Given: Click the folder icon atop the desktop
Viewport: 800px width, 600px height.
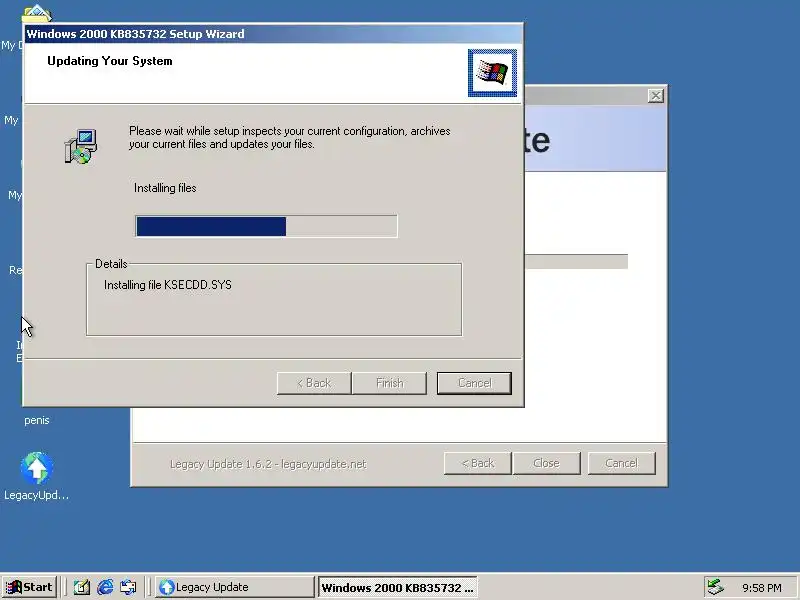Looking at the screenshot, I should click(x=37, y=13).
